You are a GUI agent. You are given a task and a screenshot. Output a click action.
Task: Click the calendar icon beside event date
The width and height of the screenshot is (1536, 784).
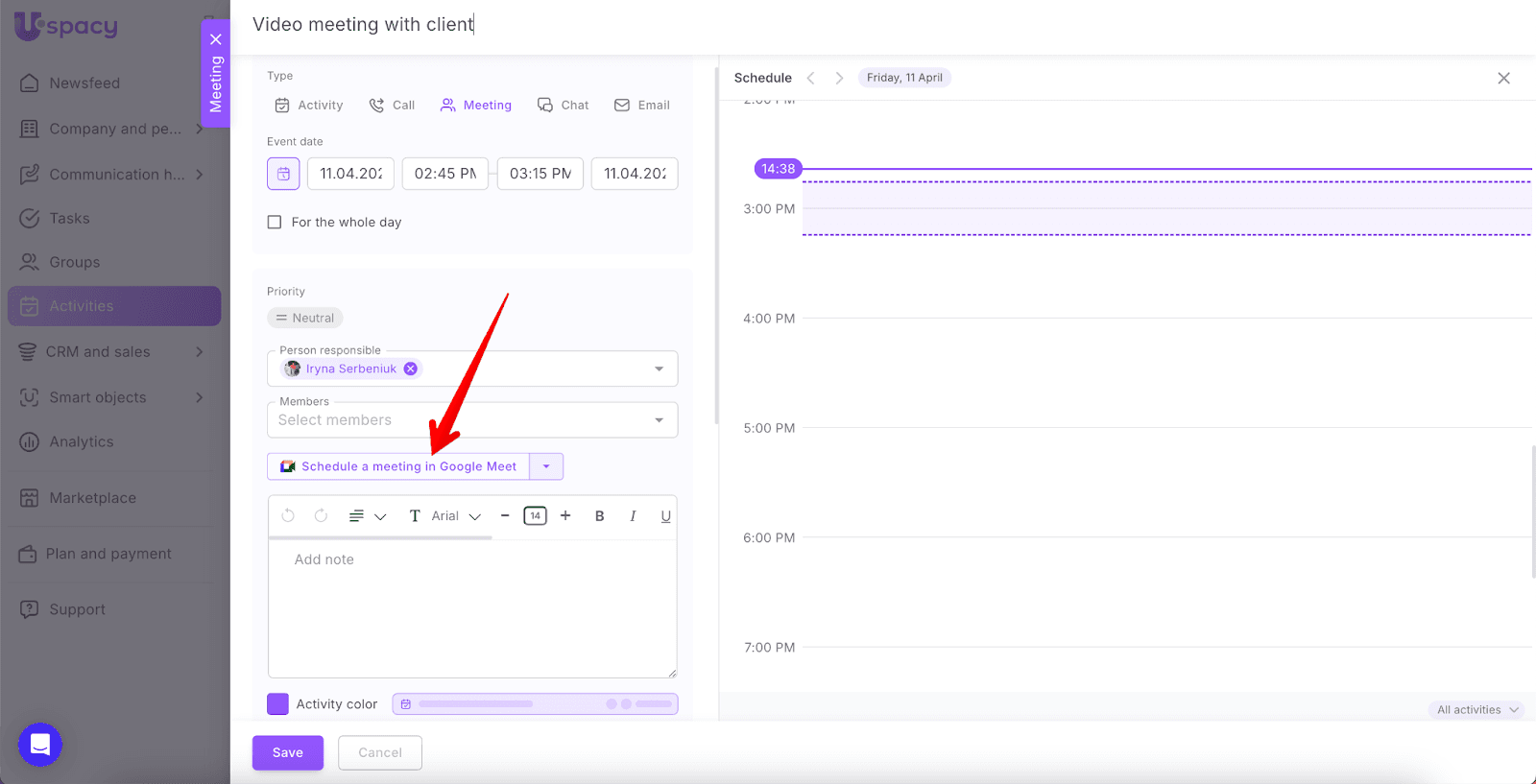click(x=283, y=174)
